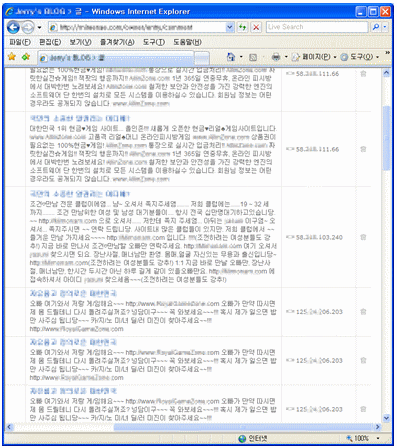The height and width of the screenshot is (448, 397).
Task: Click the vertical scrollbar down arrow
Action: tap(386, 418)
